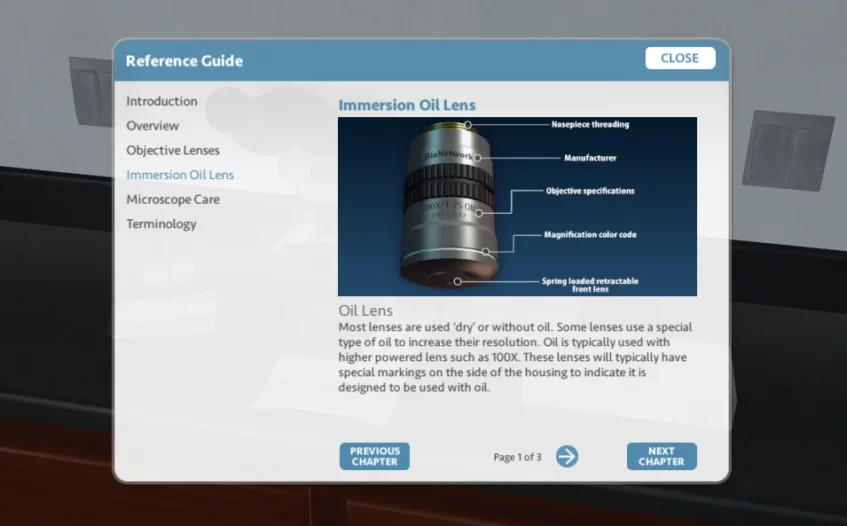Go to the Objective Lenses chapter
The width and height of the screenshot is (847, 526).
click(172, 150)
